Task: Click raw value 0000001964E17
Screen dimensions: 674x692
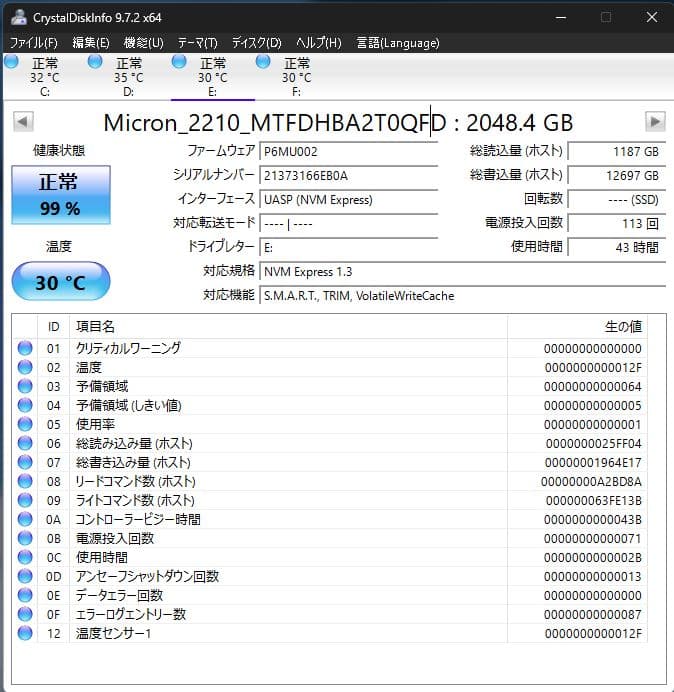Action: pos(593,462)
